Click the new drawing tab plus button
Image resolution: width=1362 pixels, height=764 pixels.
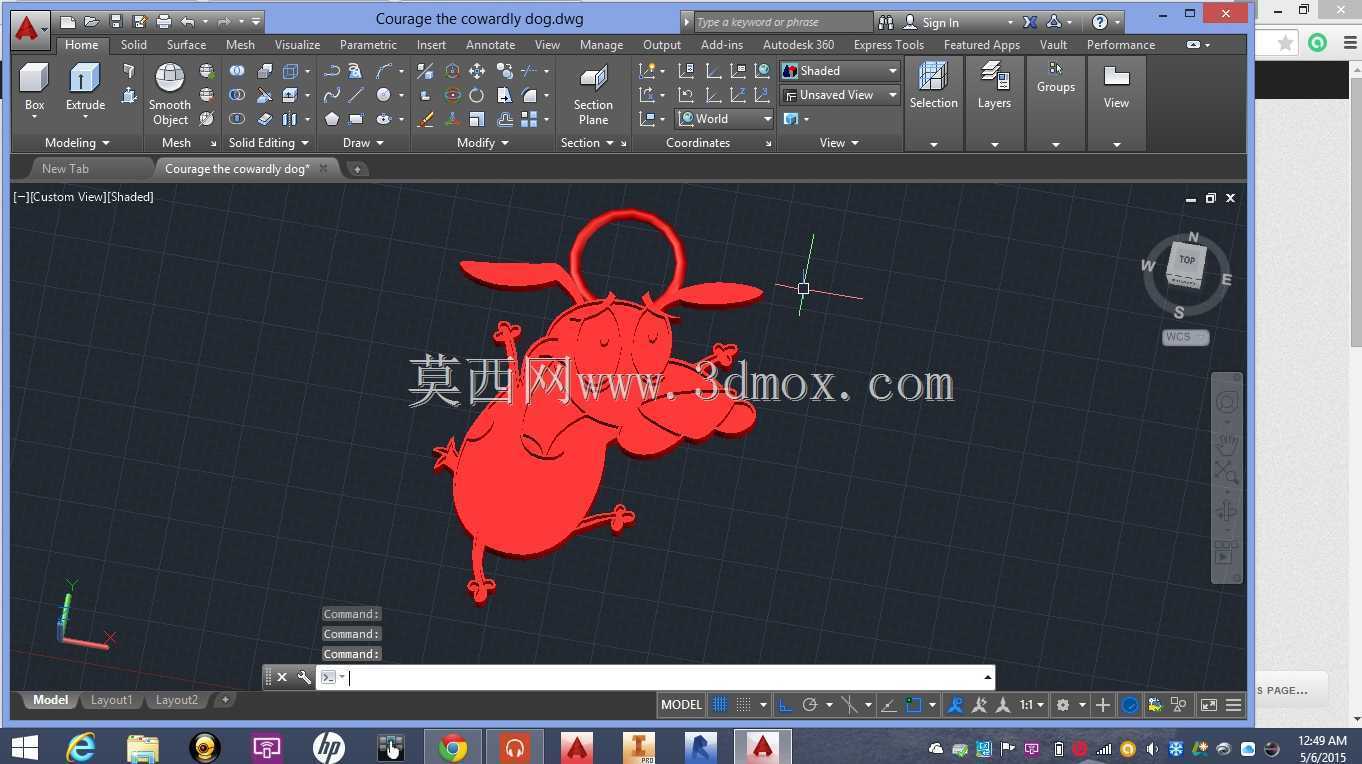(x=357, y=169)
